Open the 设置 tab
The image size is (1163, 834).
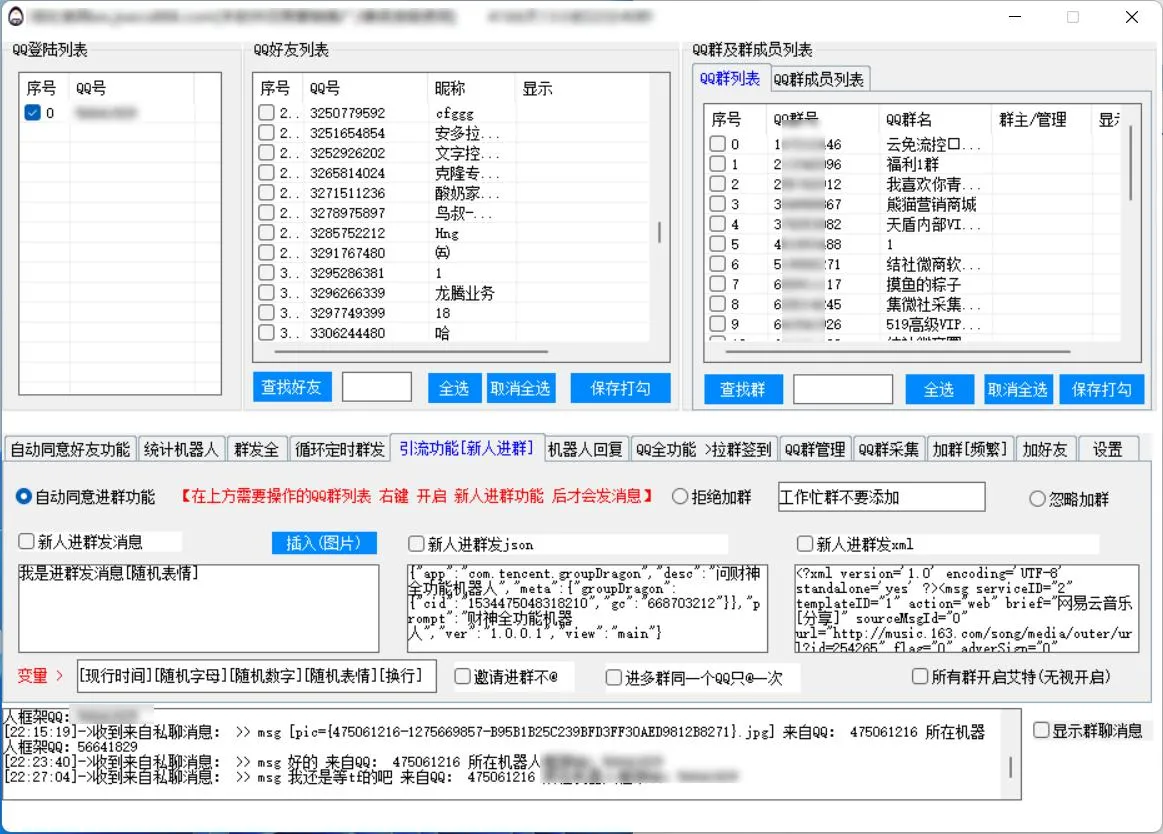(x=1107, y=450)
